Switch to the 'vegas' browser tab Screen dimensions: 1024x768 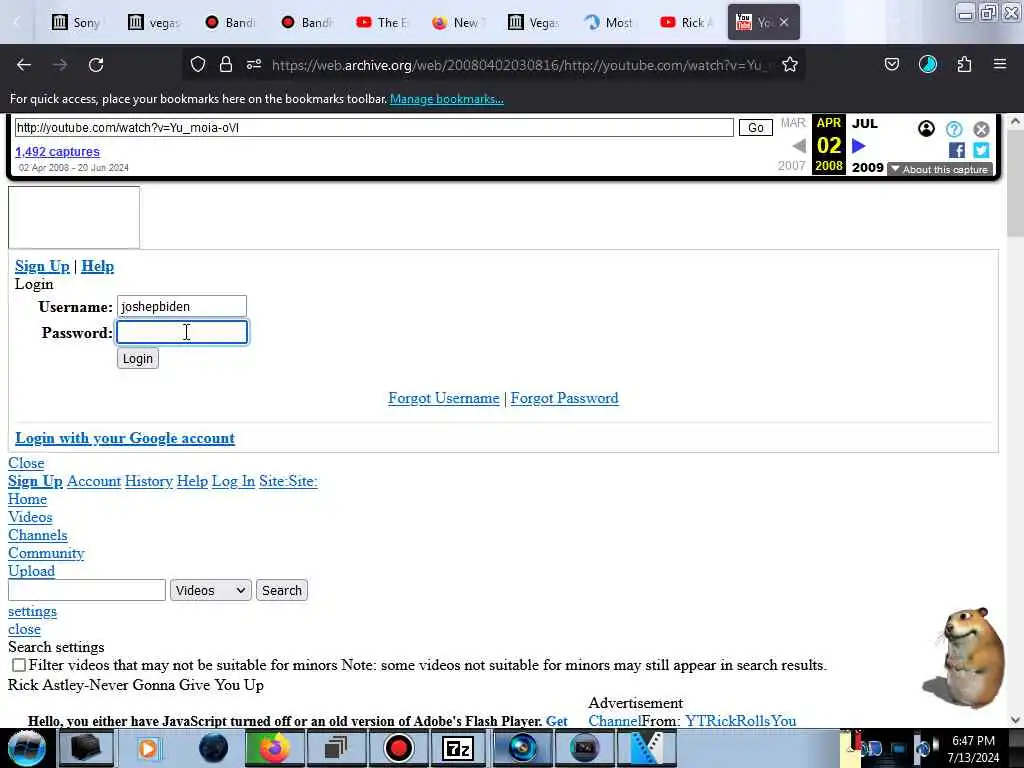[x=154, y=22]
